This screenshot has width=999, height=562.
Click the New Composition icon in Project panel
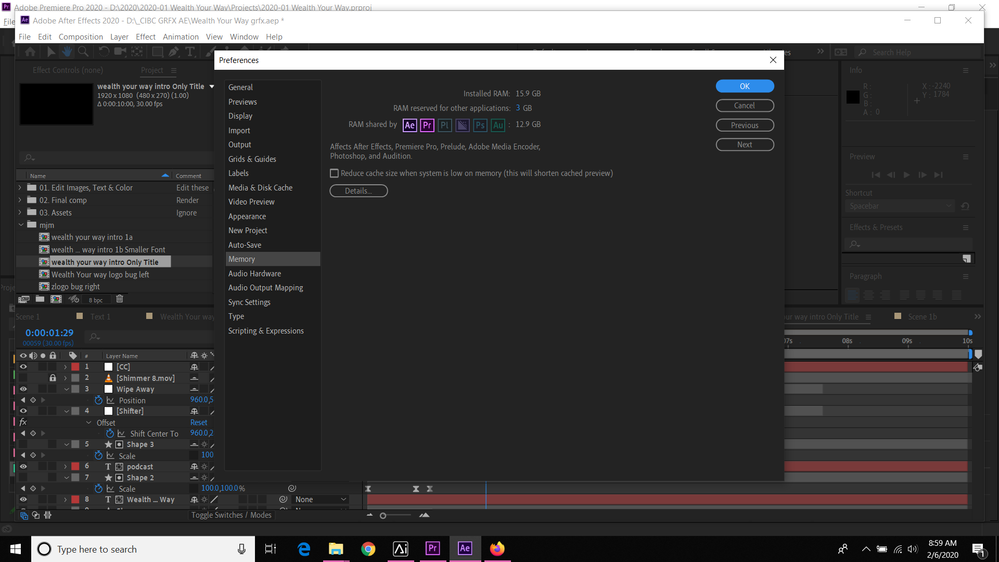(56, 299)
